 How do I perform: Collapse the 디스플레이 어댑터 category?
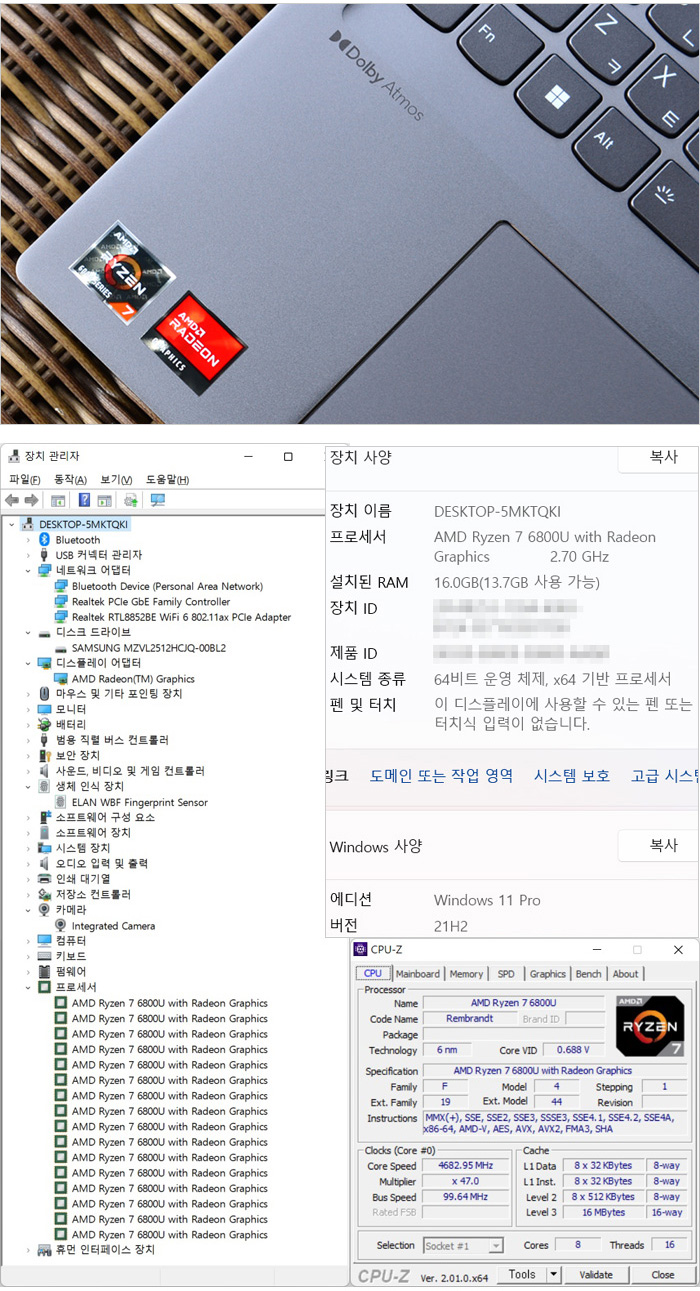coord(28,663)
